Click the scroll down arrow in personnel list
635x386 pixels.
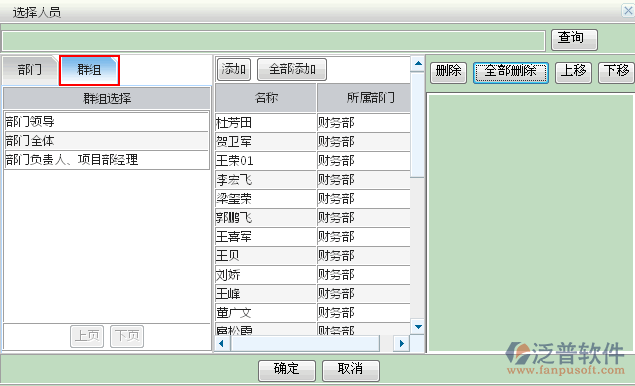pyautogui.click(x=418, y=326)
